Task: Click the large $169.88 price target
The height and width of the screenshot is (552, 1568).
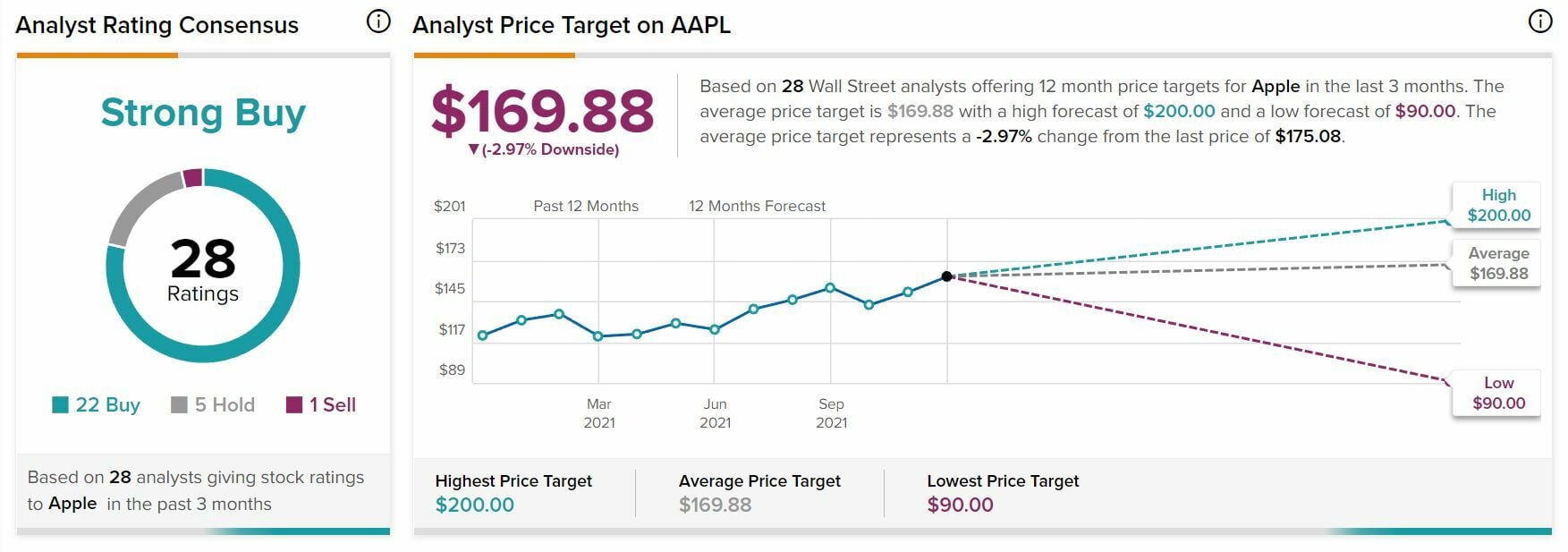Action: pyautogui.click(x=542, y=112)
